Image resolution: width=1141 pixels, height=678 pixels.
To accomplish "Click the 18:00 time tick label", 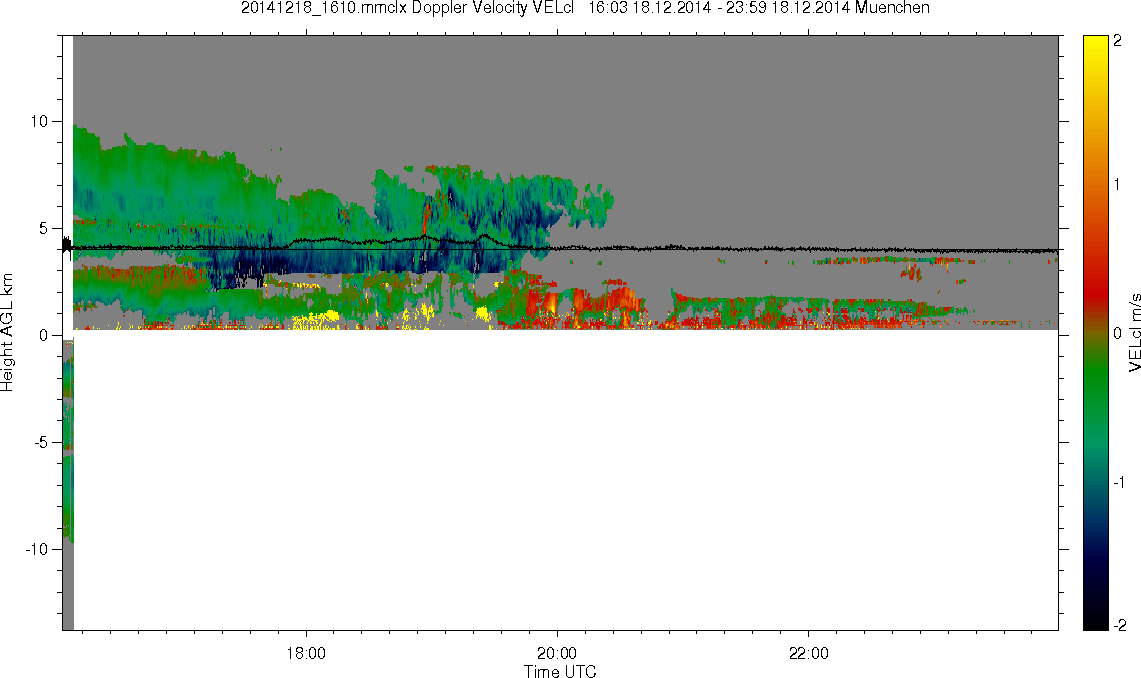I will pyautogui.click(x=306, y=653).
